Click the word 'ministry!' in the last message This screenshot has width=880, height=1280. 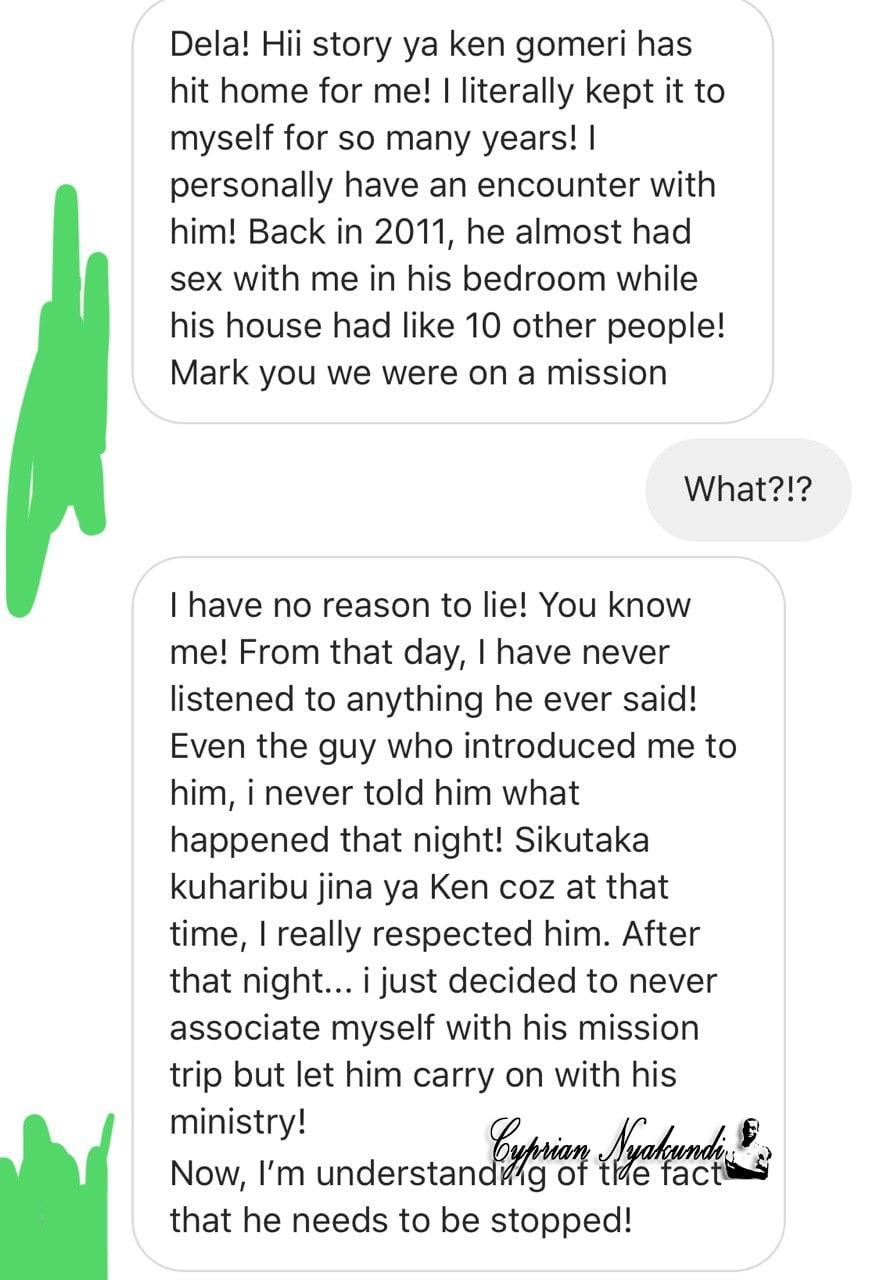click(237, 1121)
